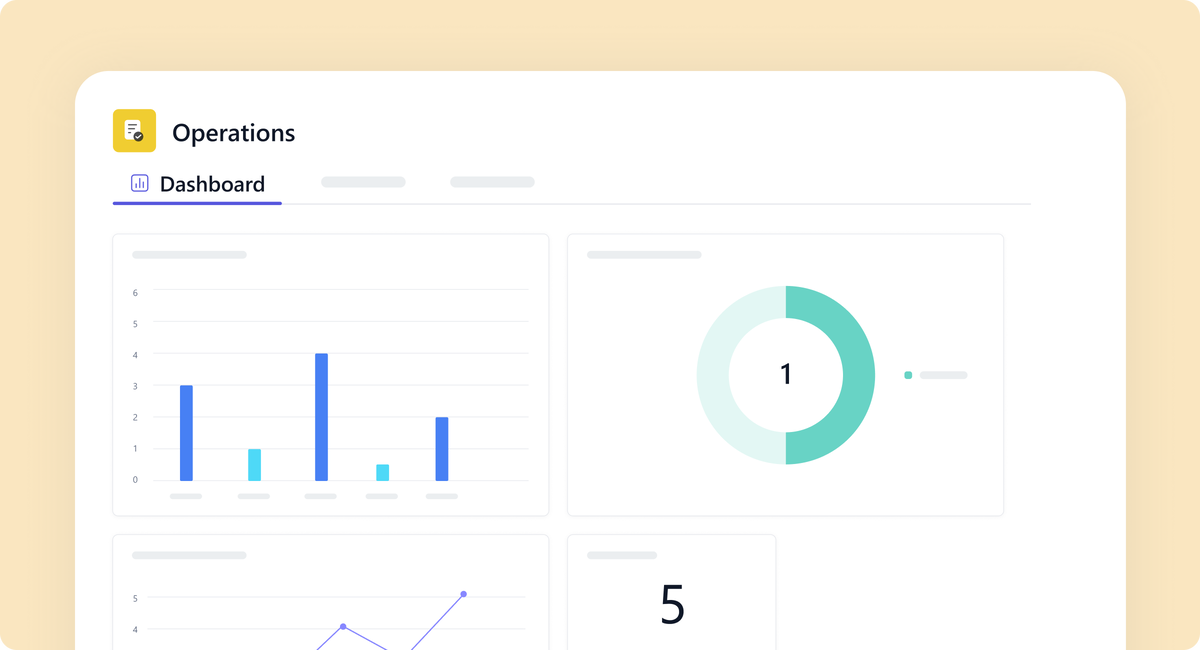Click the light cyan bar reaching 1

pos(254,465)
